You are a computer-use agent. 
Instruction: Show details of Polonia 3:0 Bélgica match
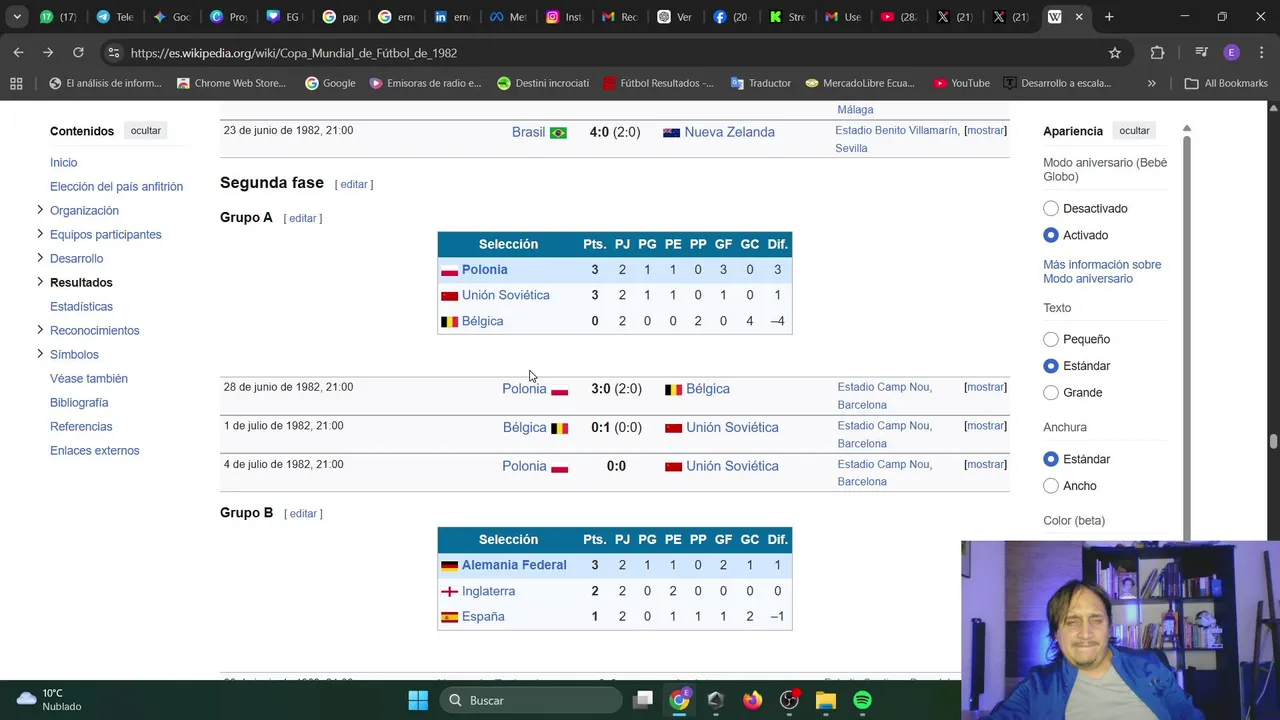tap(985, 387)
